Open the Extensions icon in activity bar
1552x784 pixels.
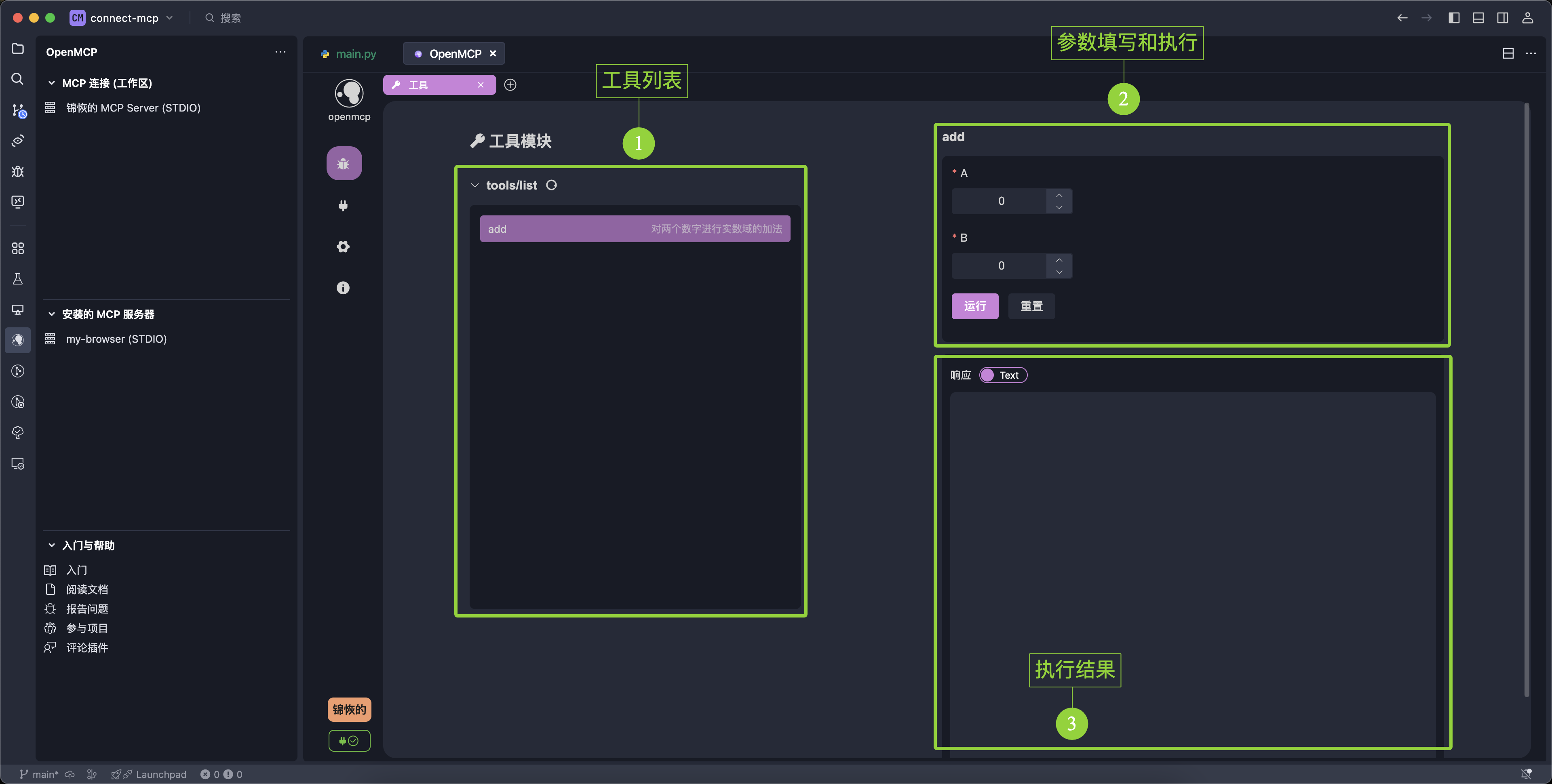click(17, 248)
